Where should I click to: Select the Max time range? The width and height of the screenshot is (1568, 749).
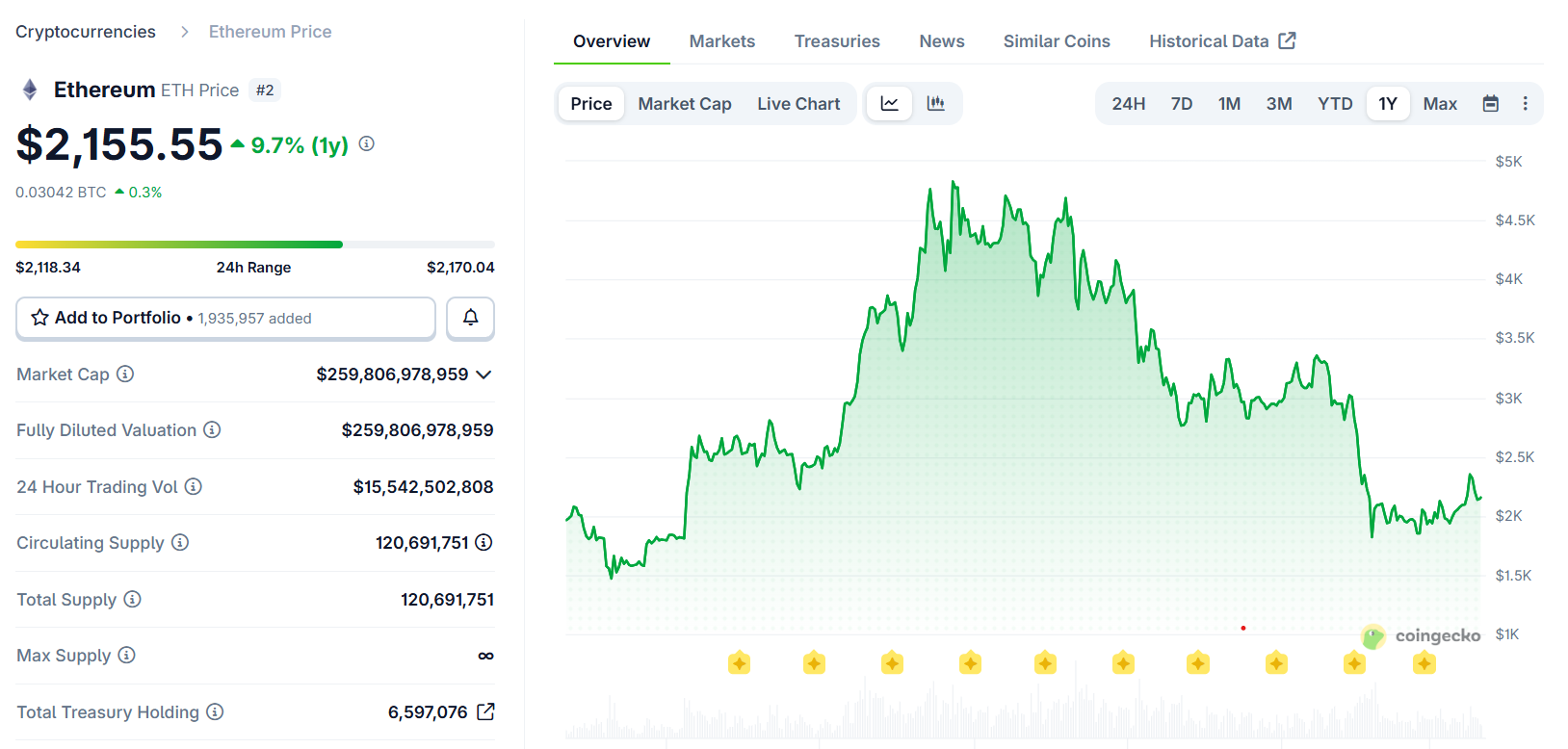(1439, 104)
